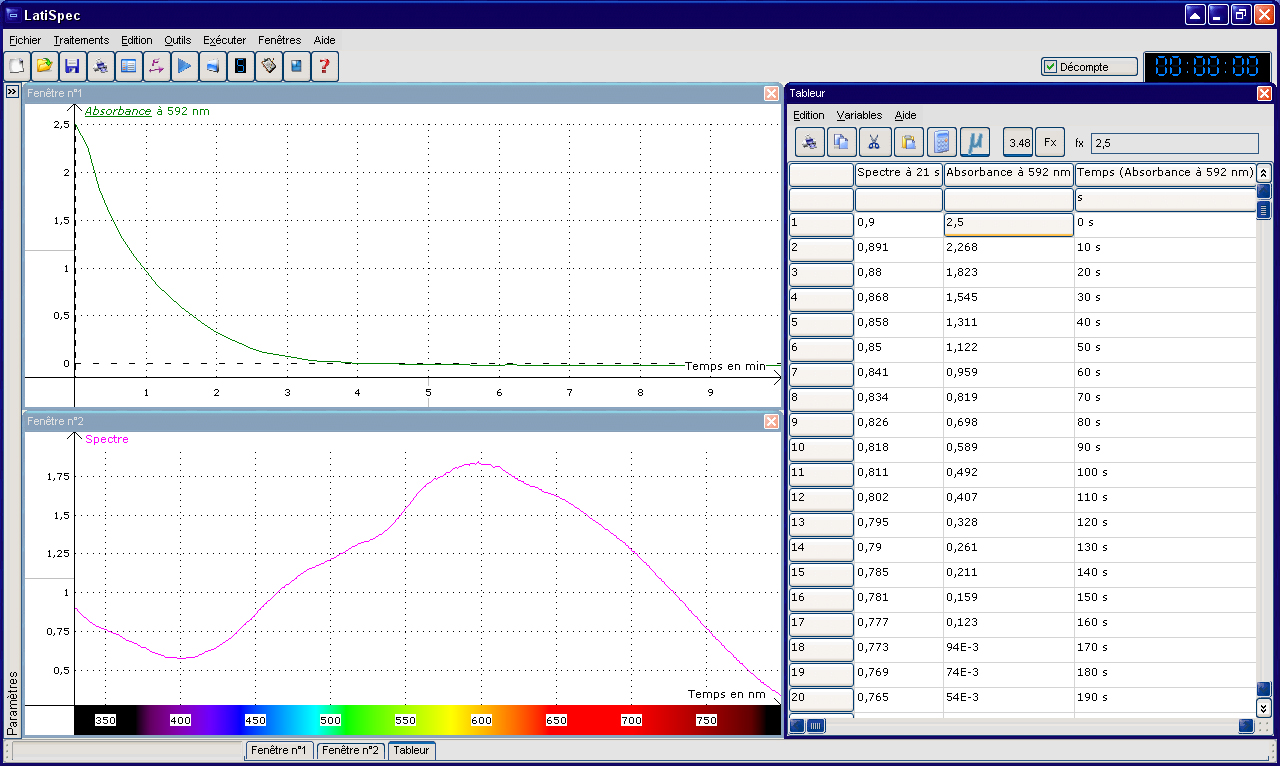1280x766 pixels.
Task: Start acquisition with blue play arrow
Action: pyautogui.click(x=184, y=66)
